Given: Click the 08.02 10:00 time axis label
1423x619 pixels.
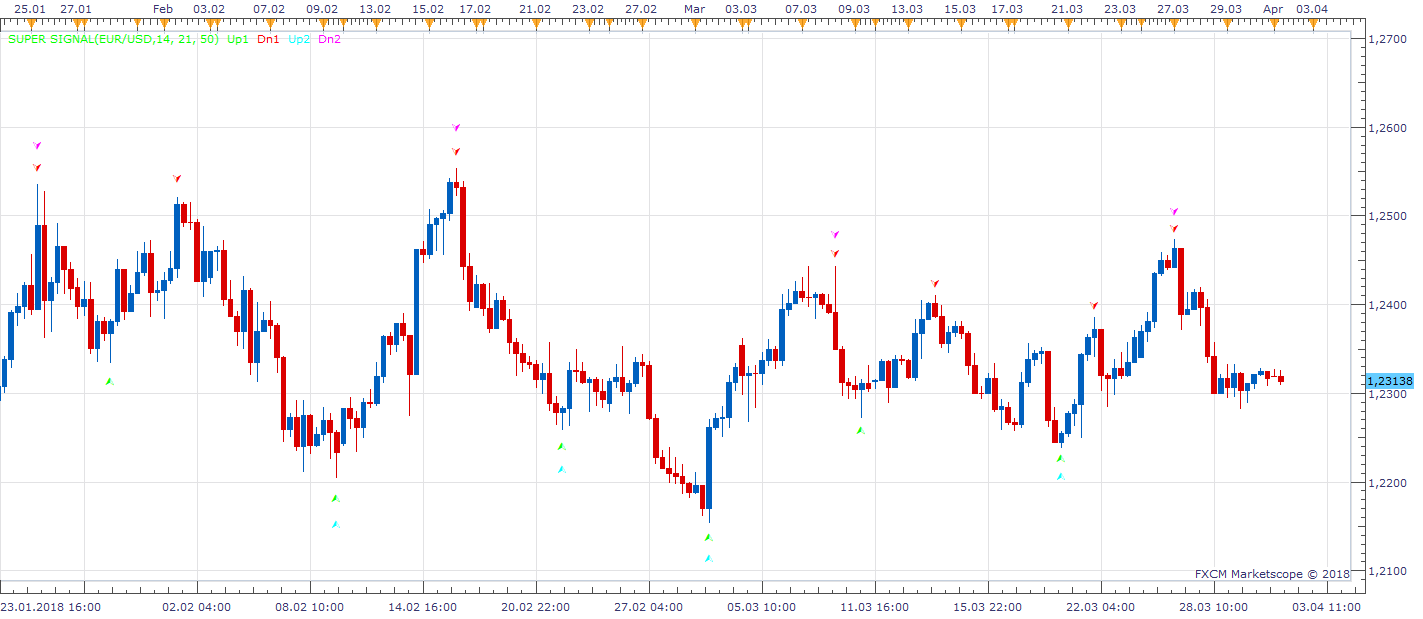Looking at the screenshot, I should pyautogui.click(x=310, y=606).
